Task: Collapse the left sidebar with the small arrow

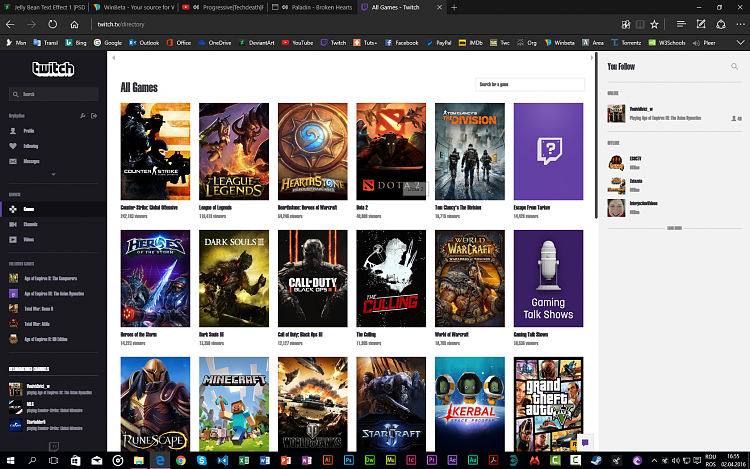Action: pyautogui.click(x=113, y=58)
